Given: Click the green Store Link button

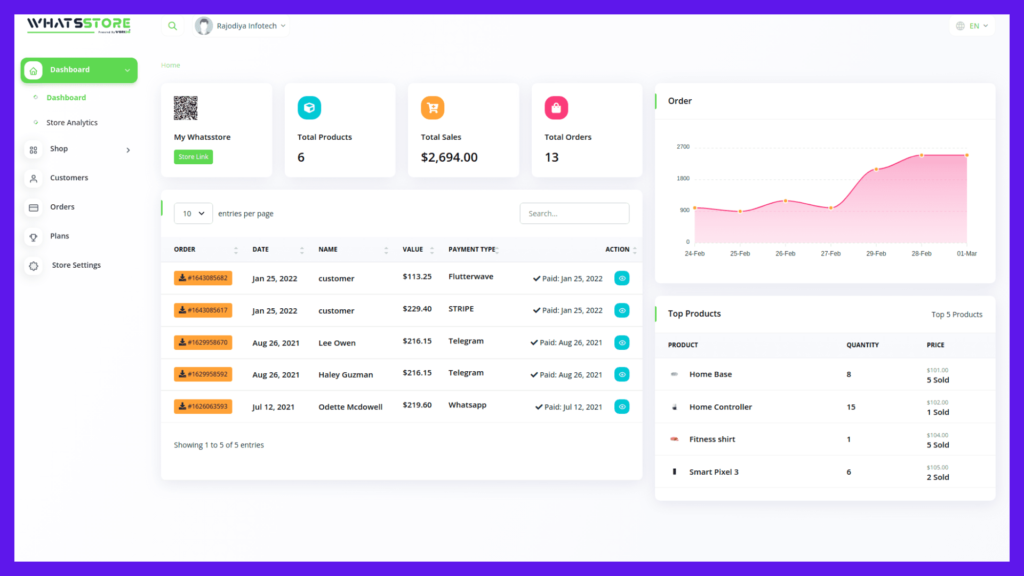Looking at the screenshot, I should pyautogui.click(x=193, y=157).
